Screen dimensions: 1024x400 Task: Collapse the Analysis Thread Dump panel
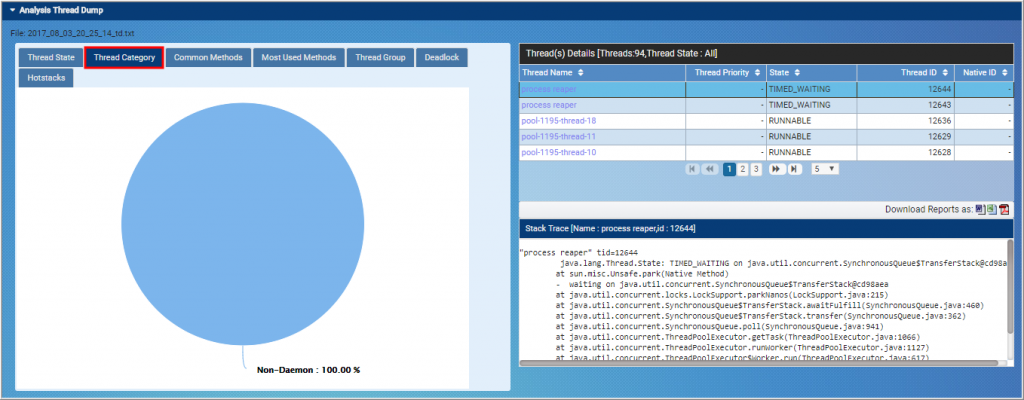[x=12, y=10]
